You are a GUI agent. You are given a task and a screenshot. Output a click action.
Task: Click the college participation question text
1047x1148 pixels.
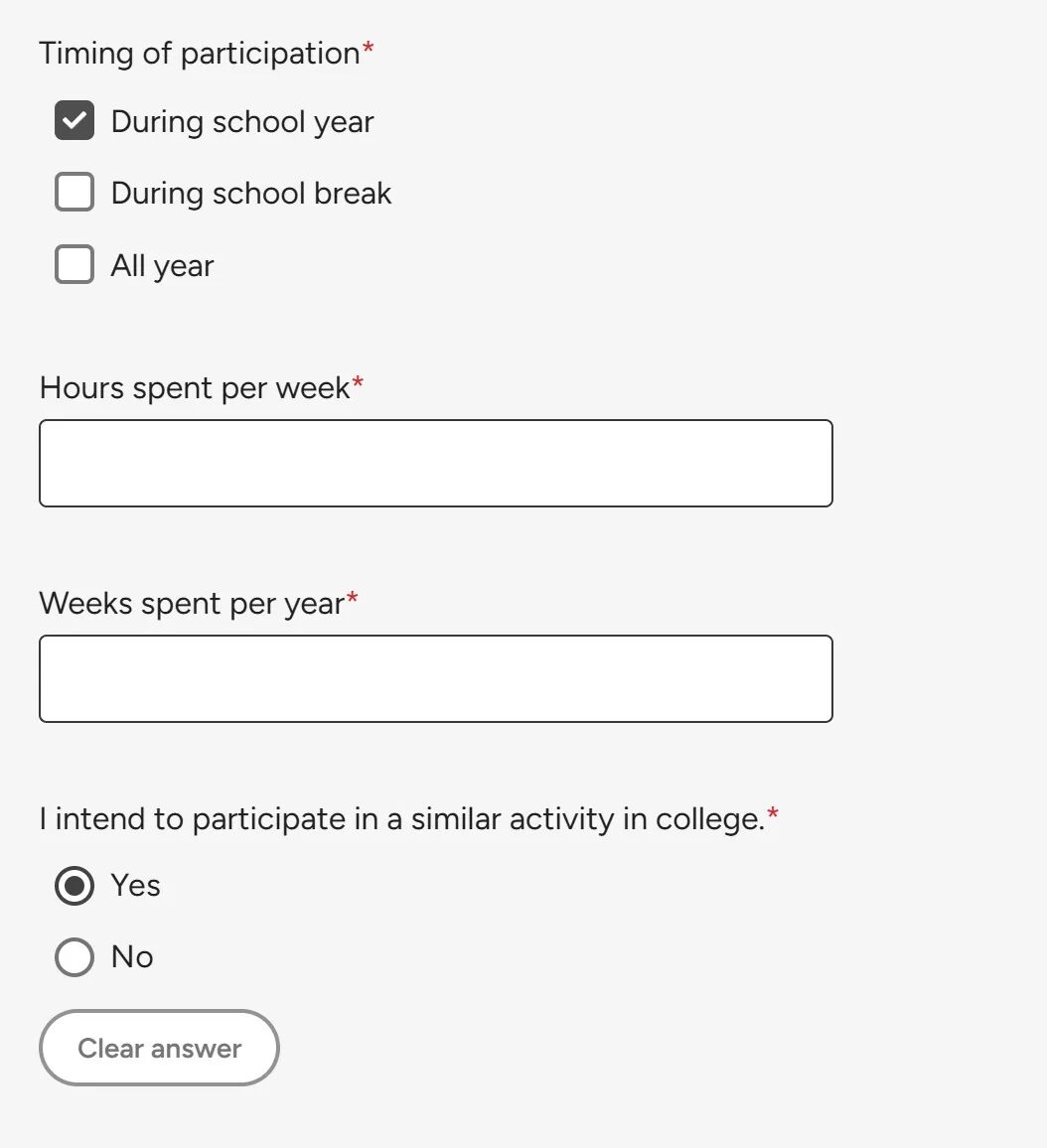(401, 819)
